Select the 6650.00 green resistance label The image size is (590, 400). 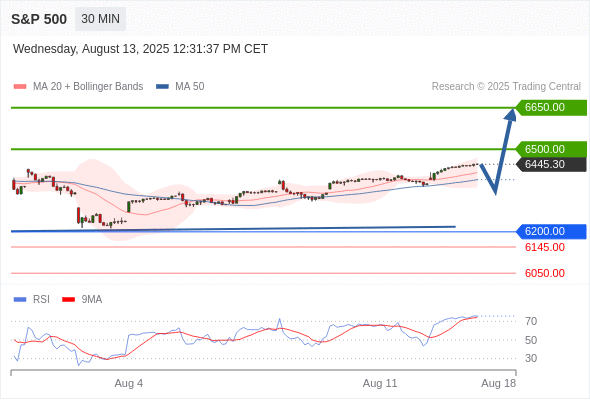(551, 107)
